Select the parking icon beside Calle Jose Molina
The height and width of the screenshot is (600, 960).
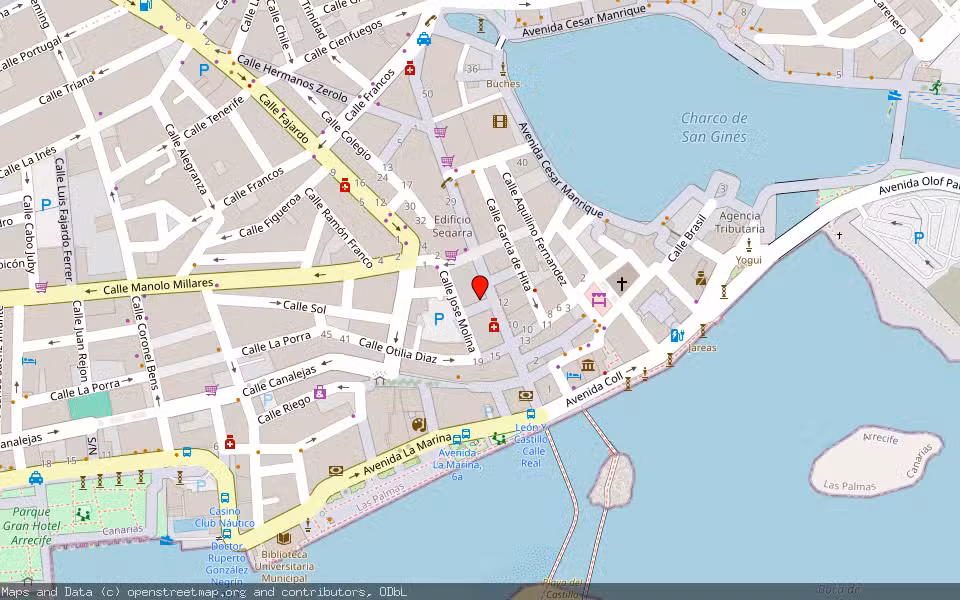click(438, 319)
